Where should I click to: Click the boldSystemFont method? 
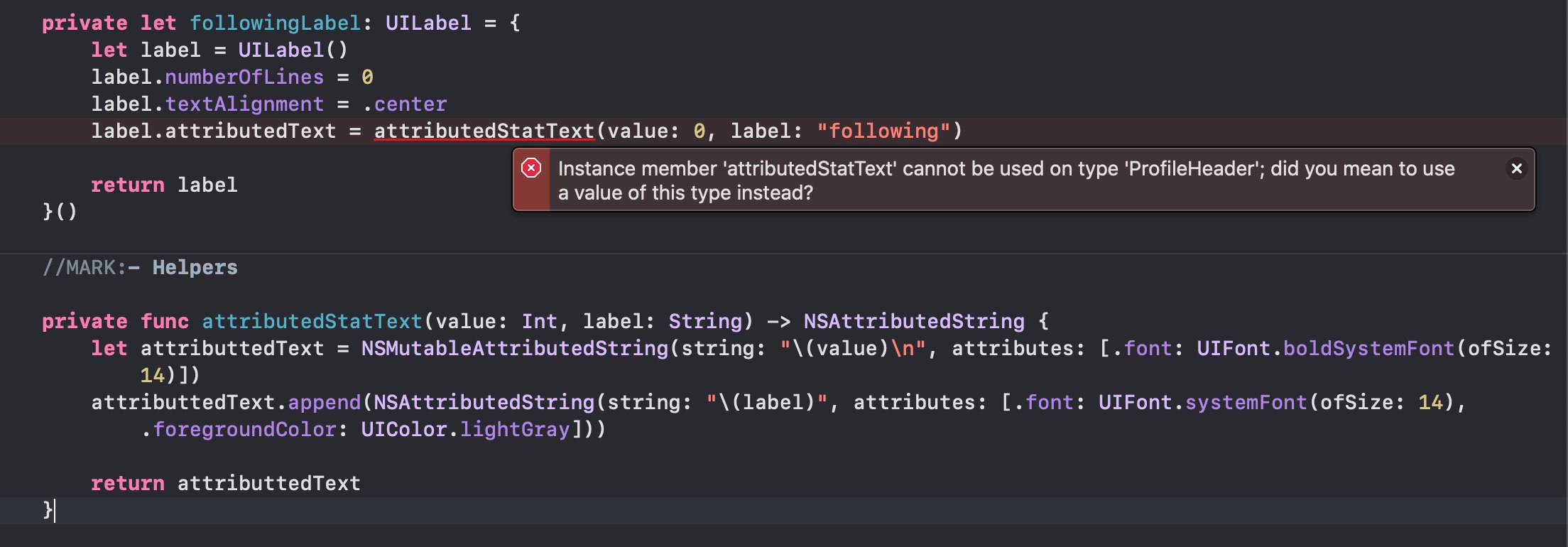(1368, 349)
